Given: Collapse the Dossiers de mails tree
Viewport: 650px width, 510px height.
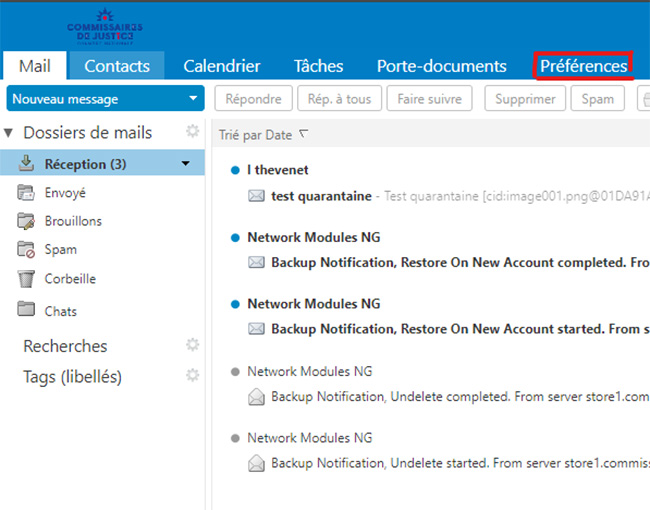Looking at the screenshot, I should coord(9,133).
